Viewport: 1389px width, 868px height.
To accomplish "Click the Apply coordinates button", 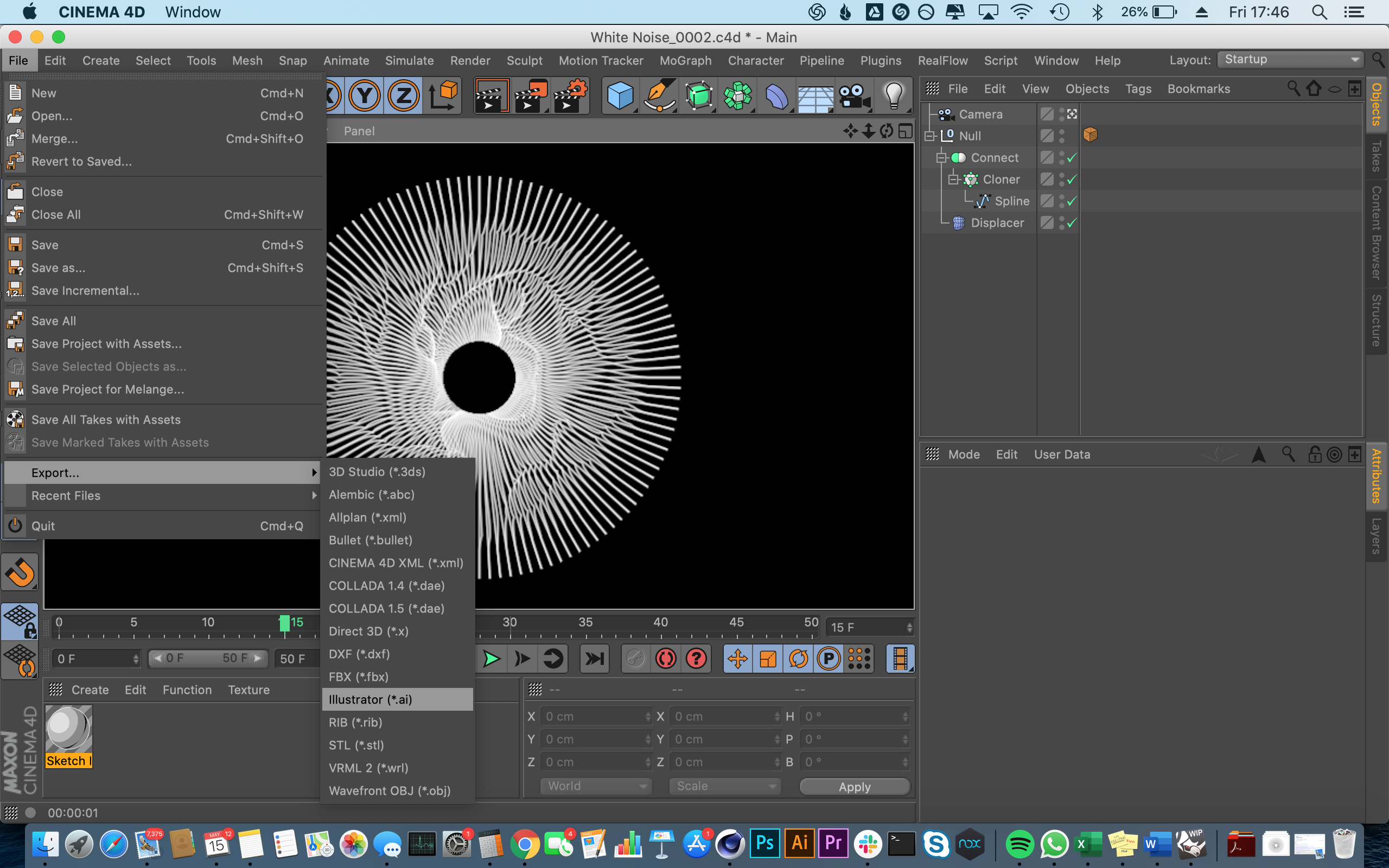I will pos(854,787).
